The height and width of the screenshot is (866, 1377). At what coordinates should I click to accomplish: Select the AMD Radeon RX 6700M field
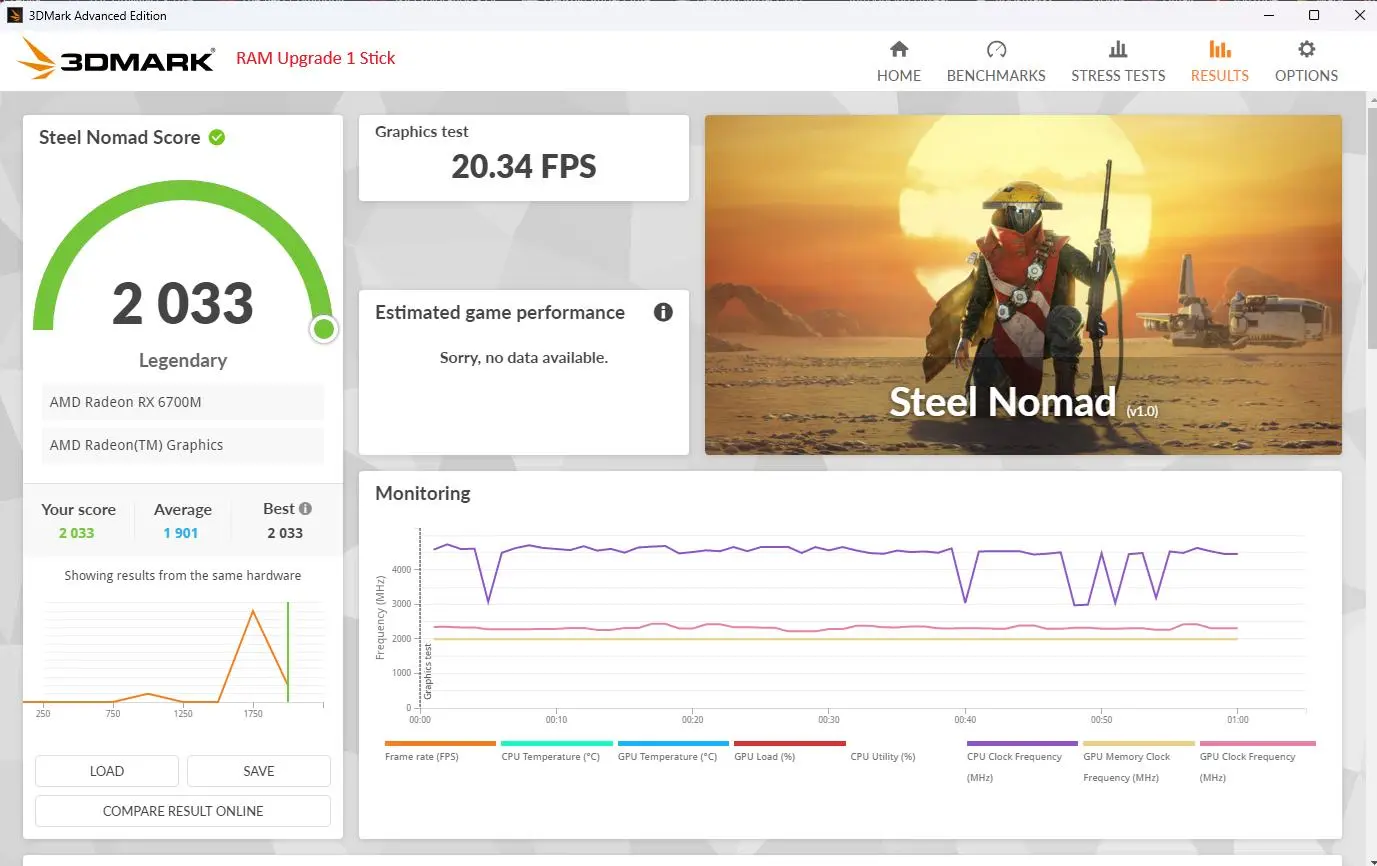coord(183,402)
